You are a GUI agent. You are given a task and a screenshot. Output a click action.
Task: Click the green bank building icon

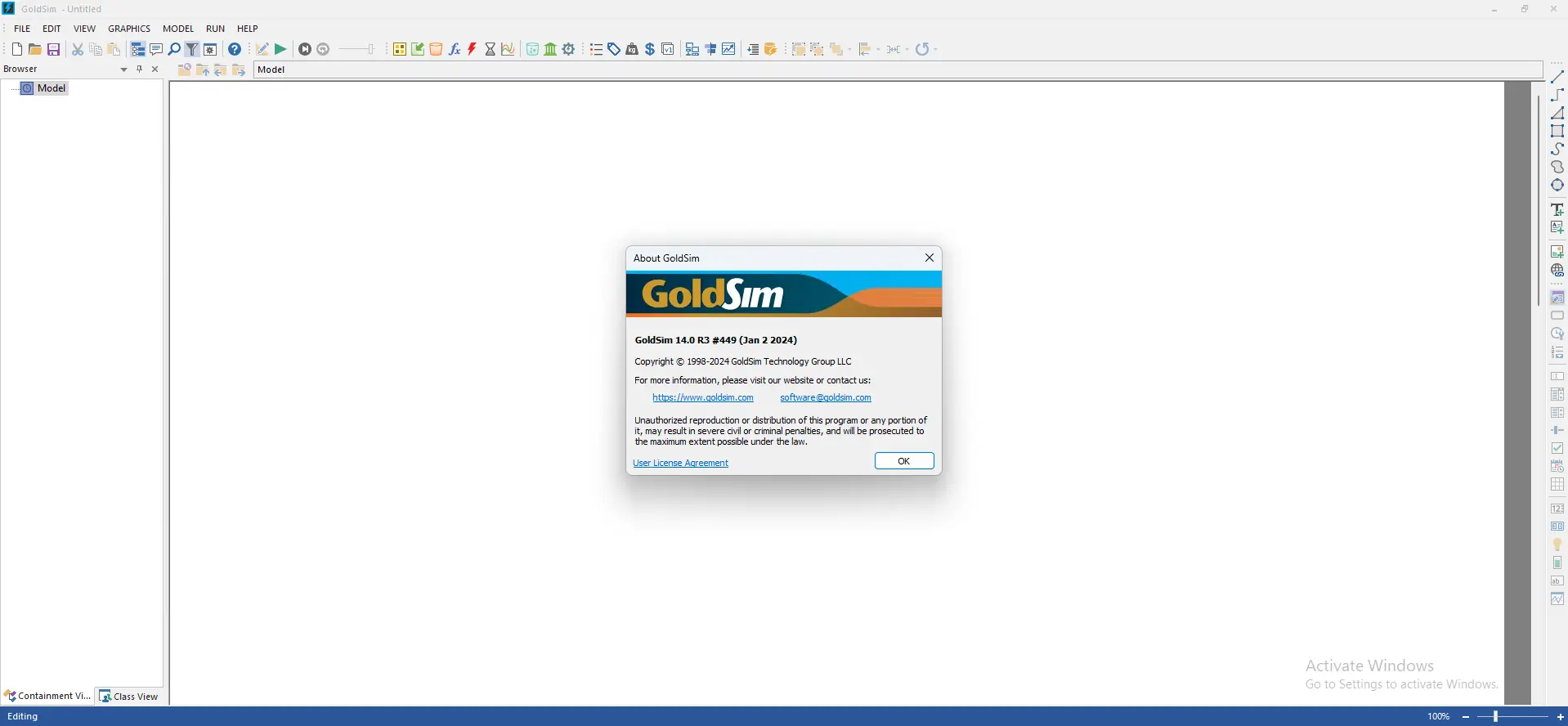(551, 50)
